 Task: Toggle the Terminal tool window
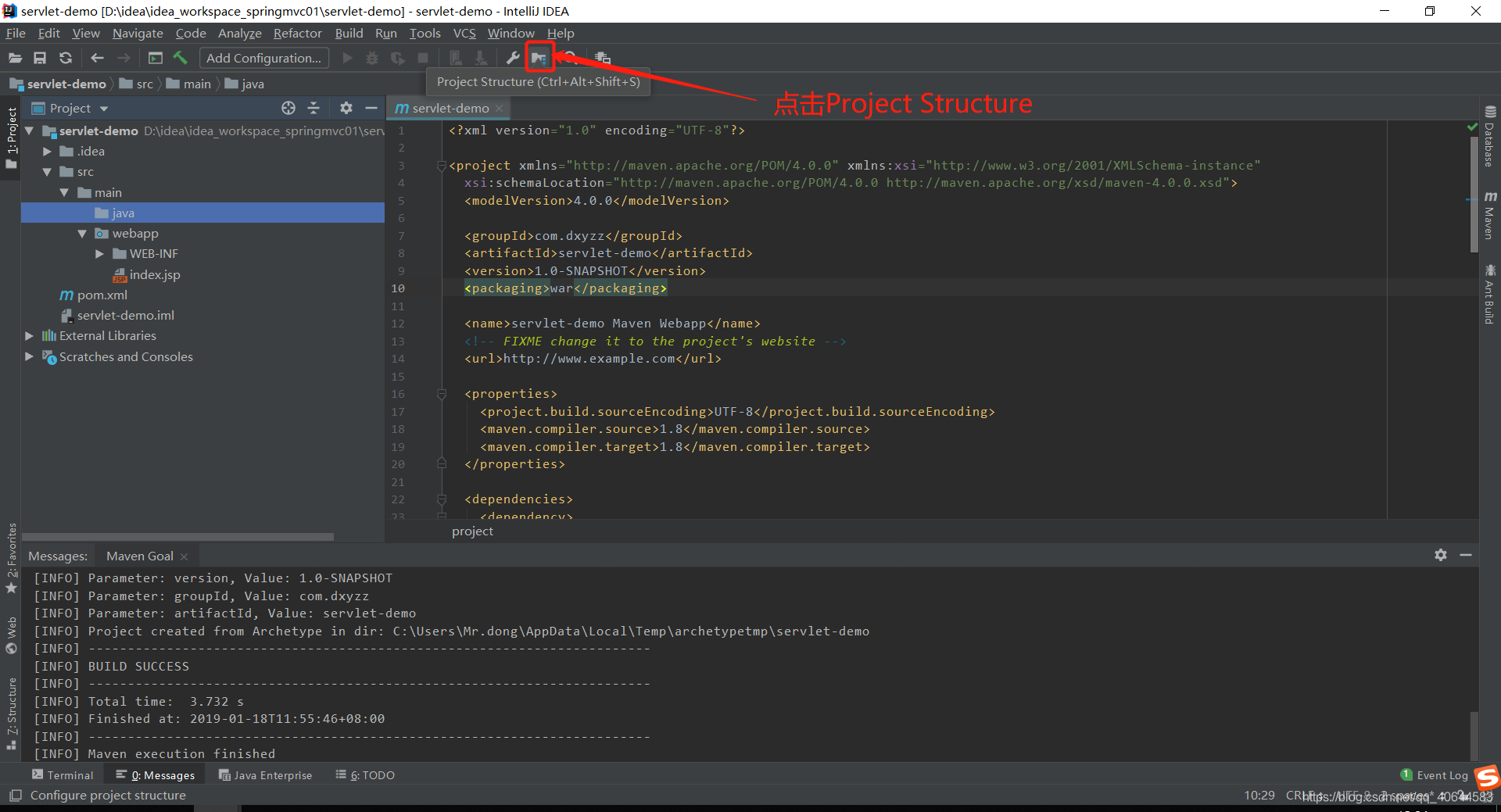tap(63, 775)
